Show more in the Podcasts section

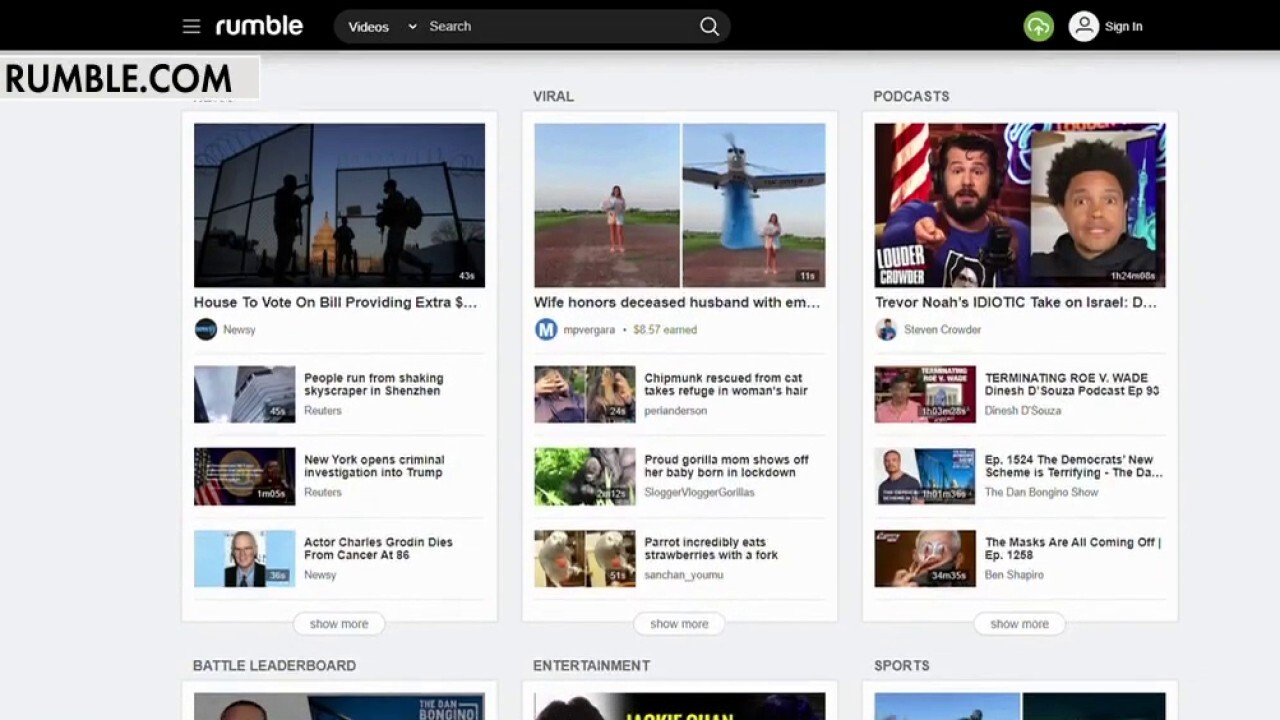(1019, 624)
